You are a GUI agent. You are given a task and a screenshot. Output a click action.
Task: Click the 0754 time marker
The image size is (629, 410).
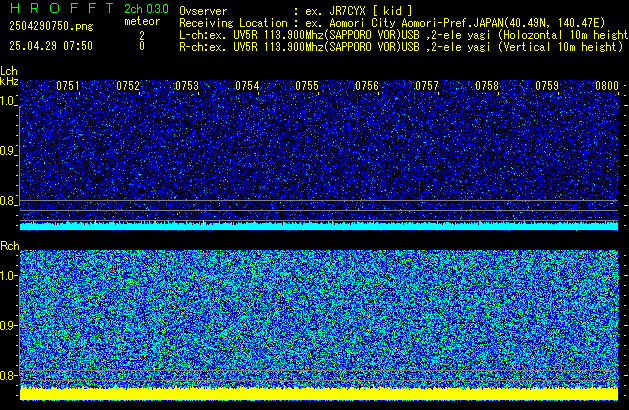247,86
